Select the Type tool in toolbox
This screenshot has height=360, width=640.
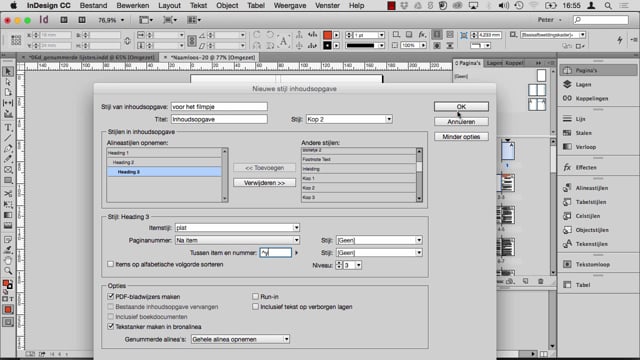click(8, 128)
